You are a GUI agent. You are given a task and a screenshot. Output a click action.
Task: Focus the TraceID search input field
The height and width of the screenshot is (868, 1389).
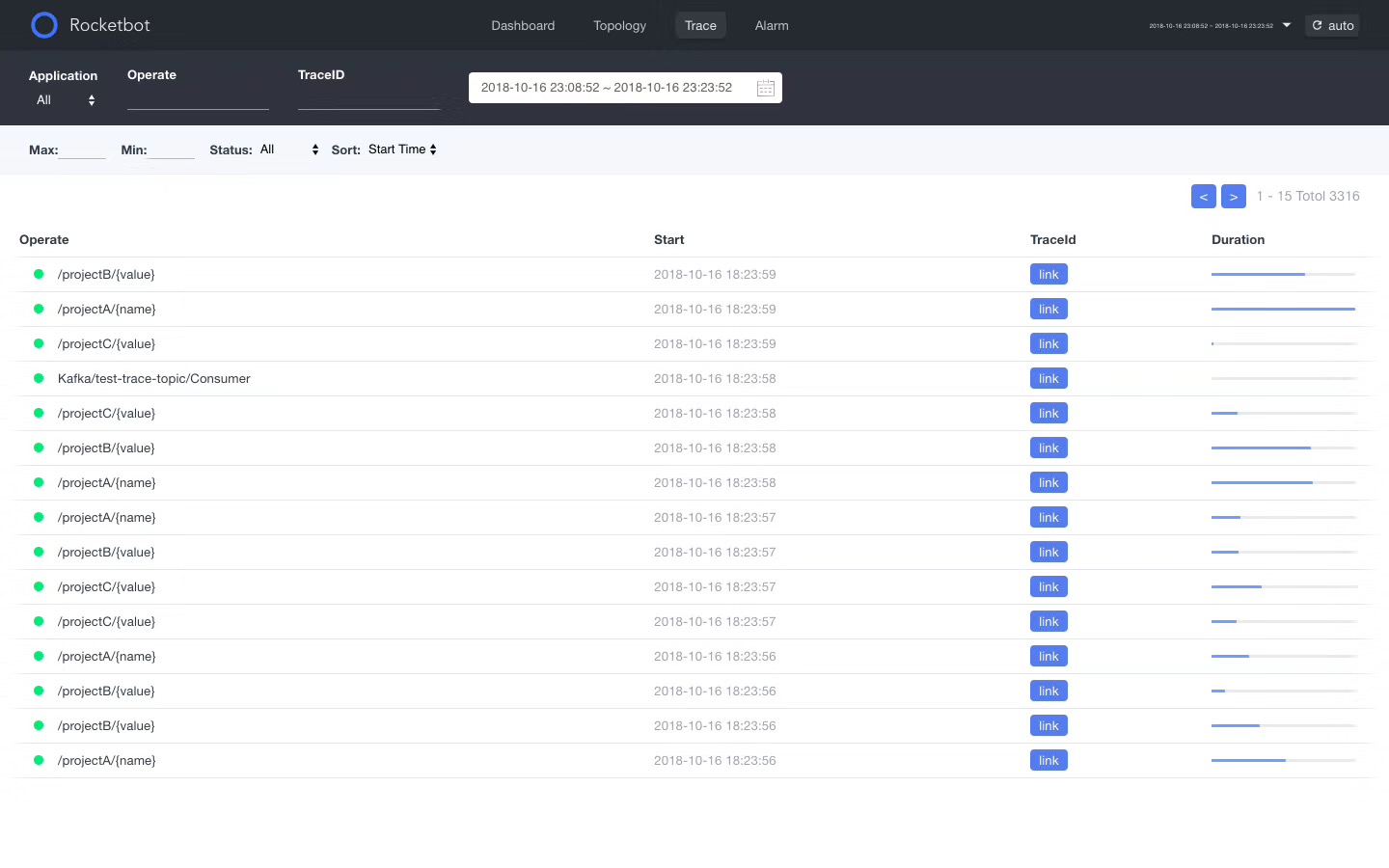(x=368, y=98)
